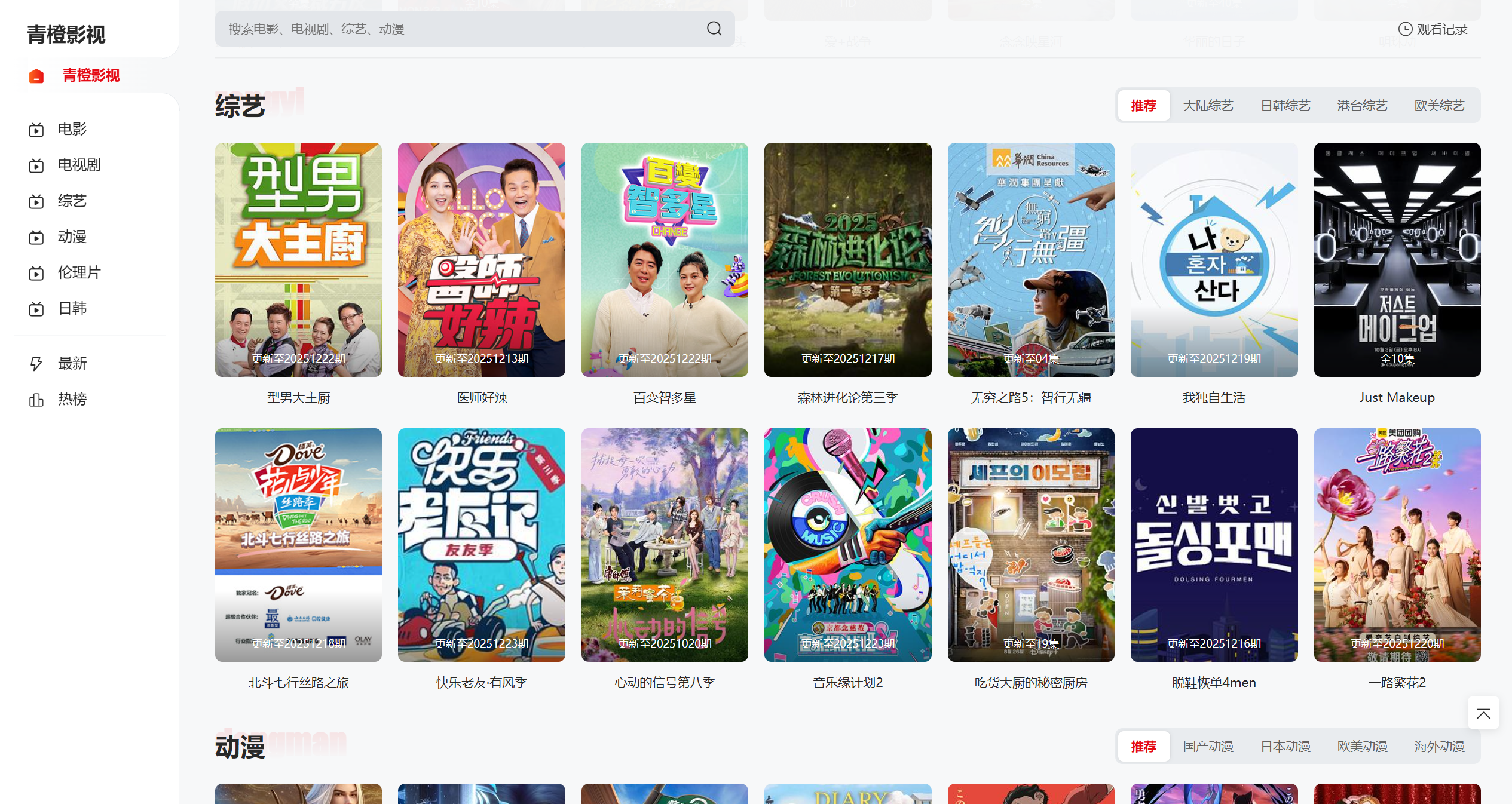1512x804 pixels.
Task: Open the 我独自生活 poster thumbnail
Action: [x=1214, y=259]
